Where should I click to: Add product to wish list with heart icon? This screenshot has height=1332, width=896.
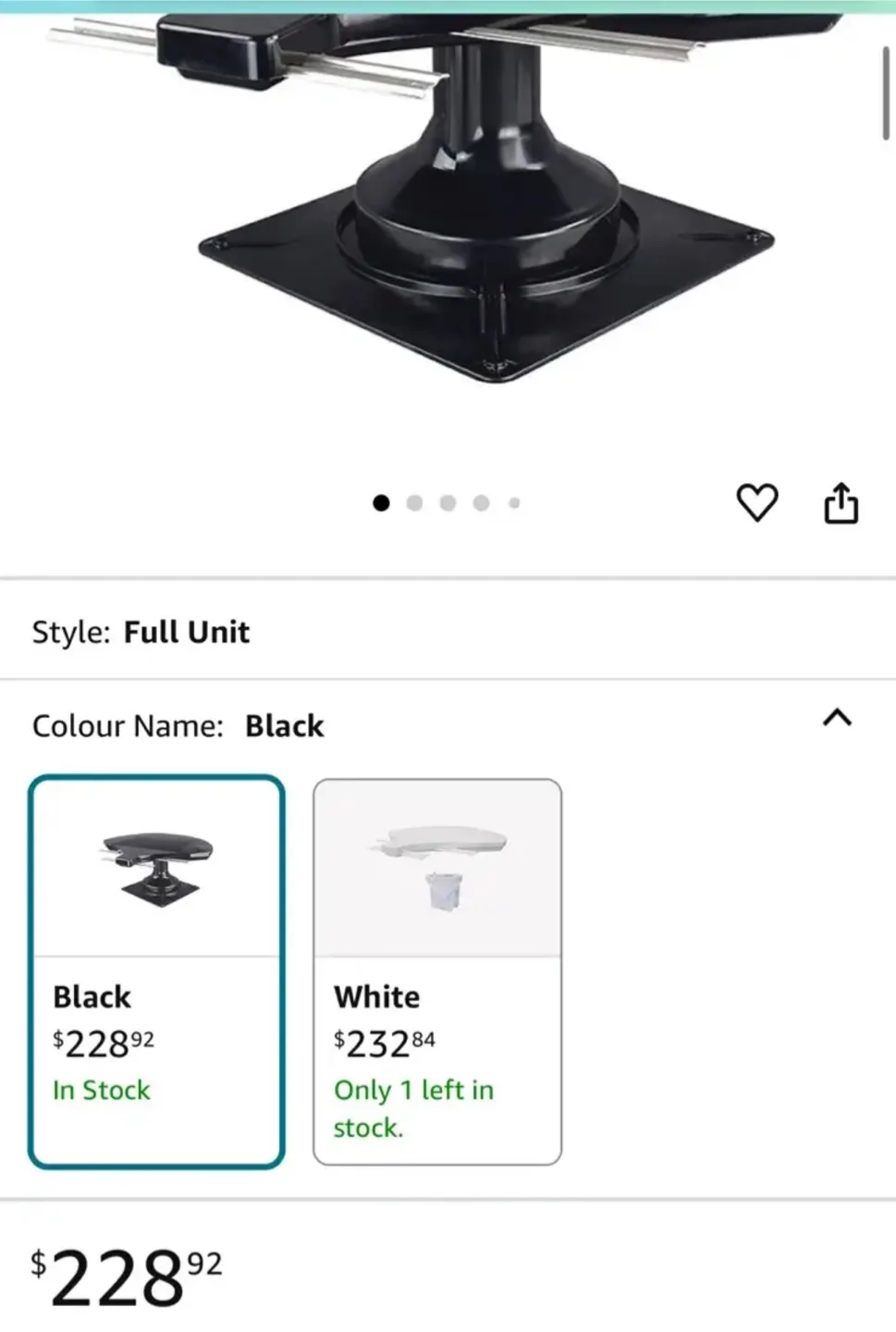[756, 502]
